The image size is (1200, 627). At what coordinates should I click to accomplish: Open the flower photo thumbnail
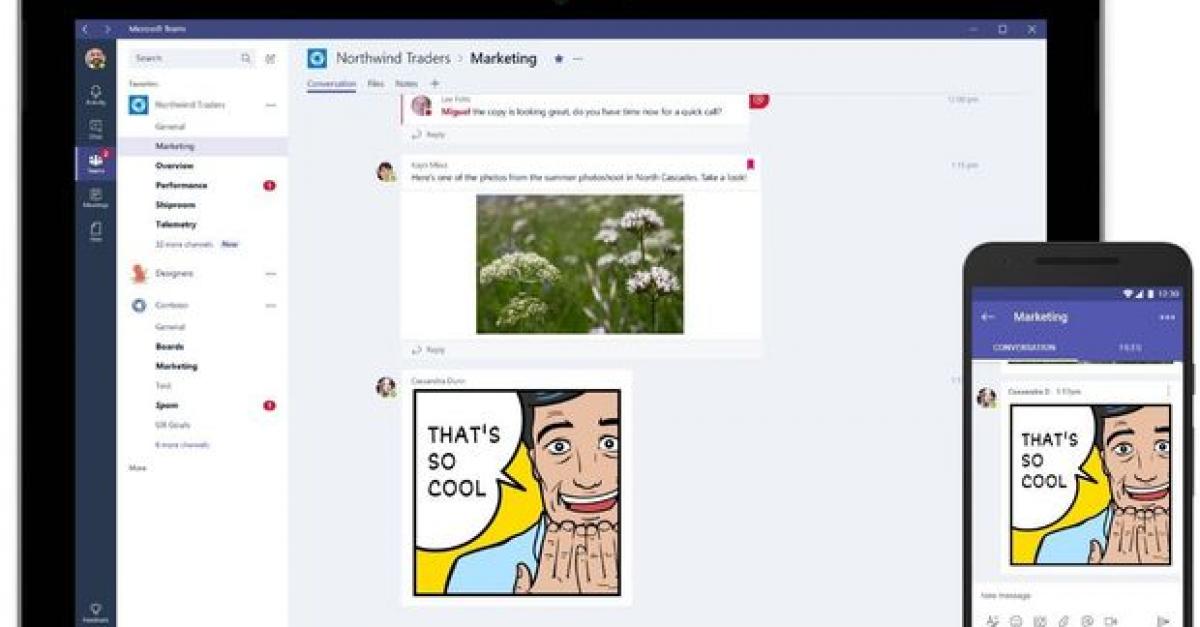click(x=580, y=264)
